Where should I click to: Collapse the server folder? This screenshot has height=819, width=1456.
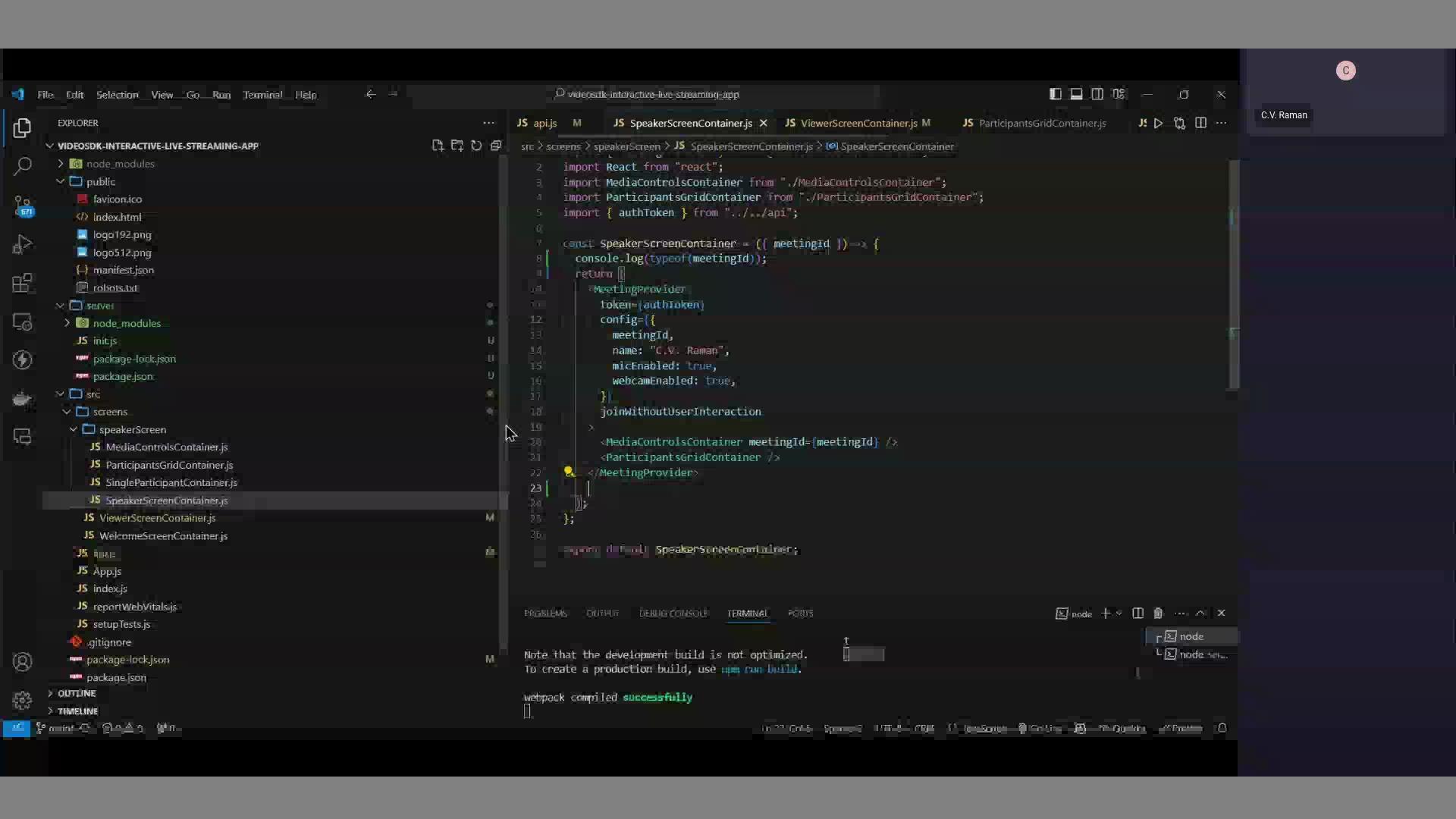point(61,306)
